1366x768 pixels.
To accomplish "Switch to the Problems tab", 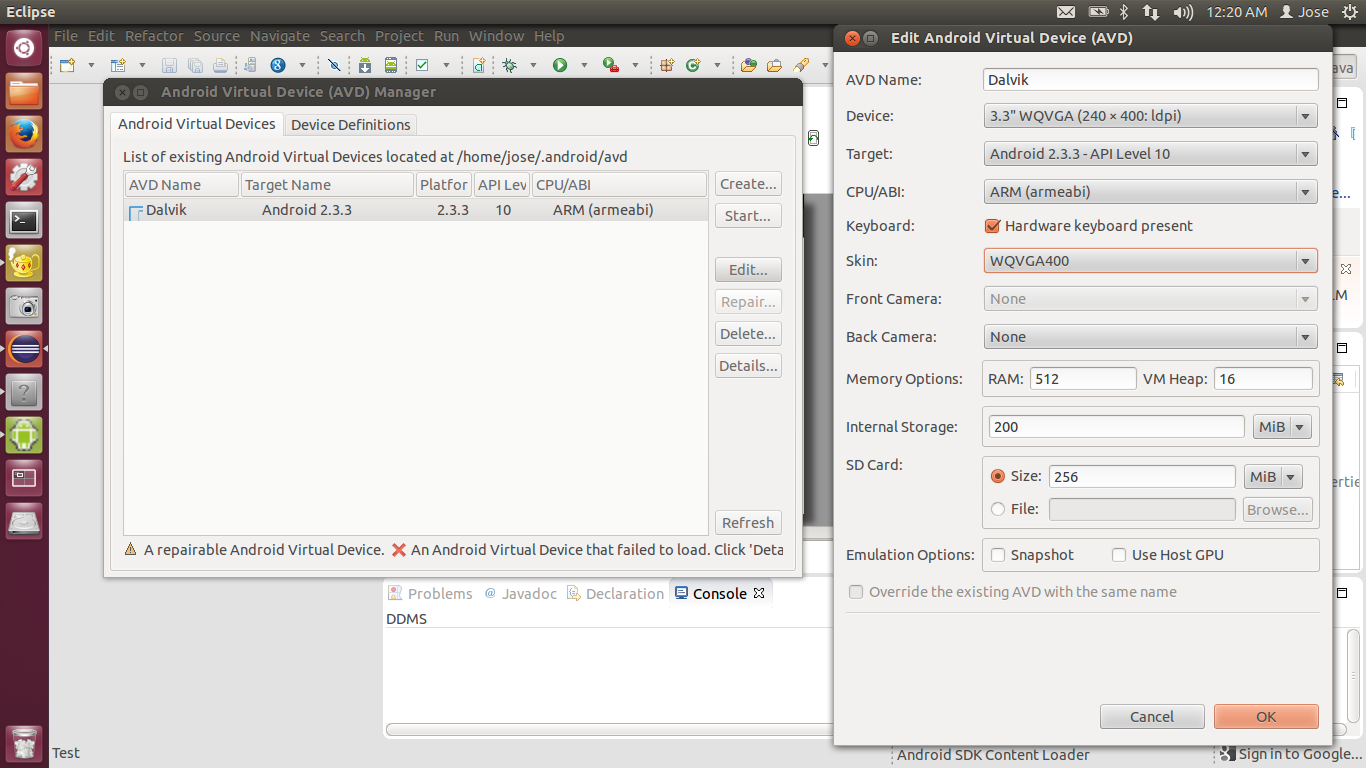I will (430, 593).
